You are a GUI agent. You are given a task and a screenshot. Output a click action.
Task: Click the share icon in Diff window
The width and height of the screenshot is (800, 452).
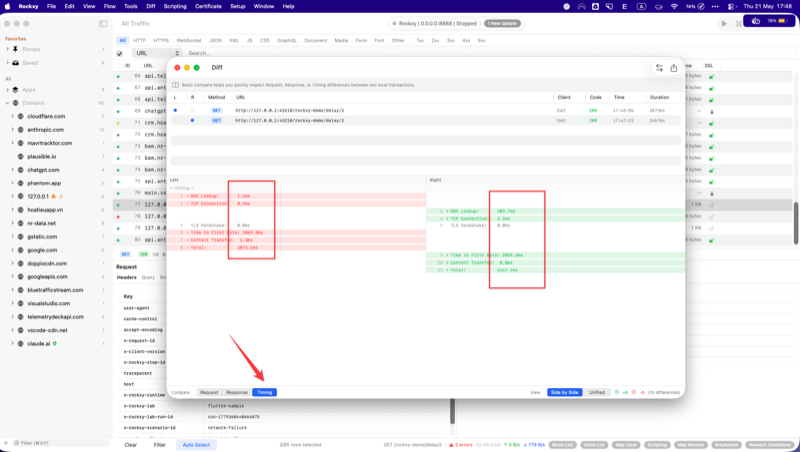pyautogui.click(x=673, y=68)
